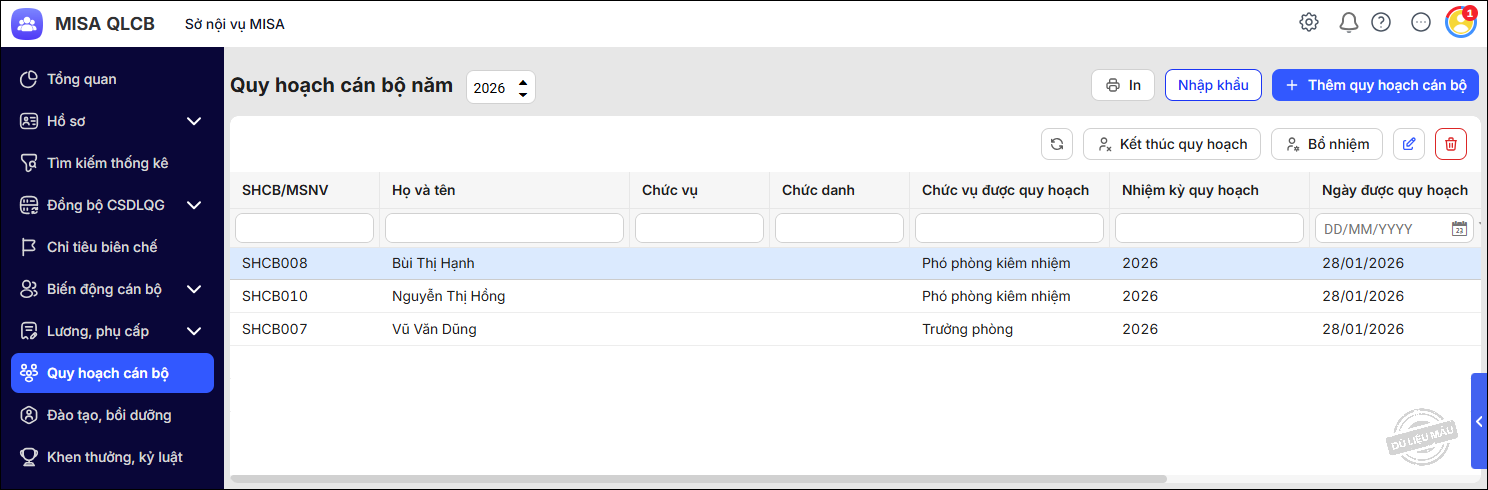
Task: Open the chat more-options bubble icon
Action: coord(1421,22)
